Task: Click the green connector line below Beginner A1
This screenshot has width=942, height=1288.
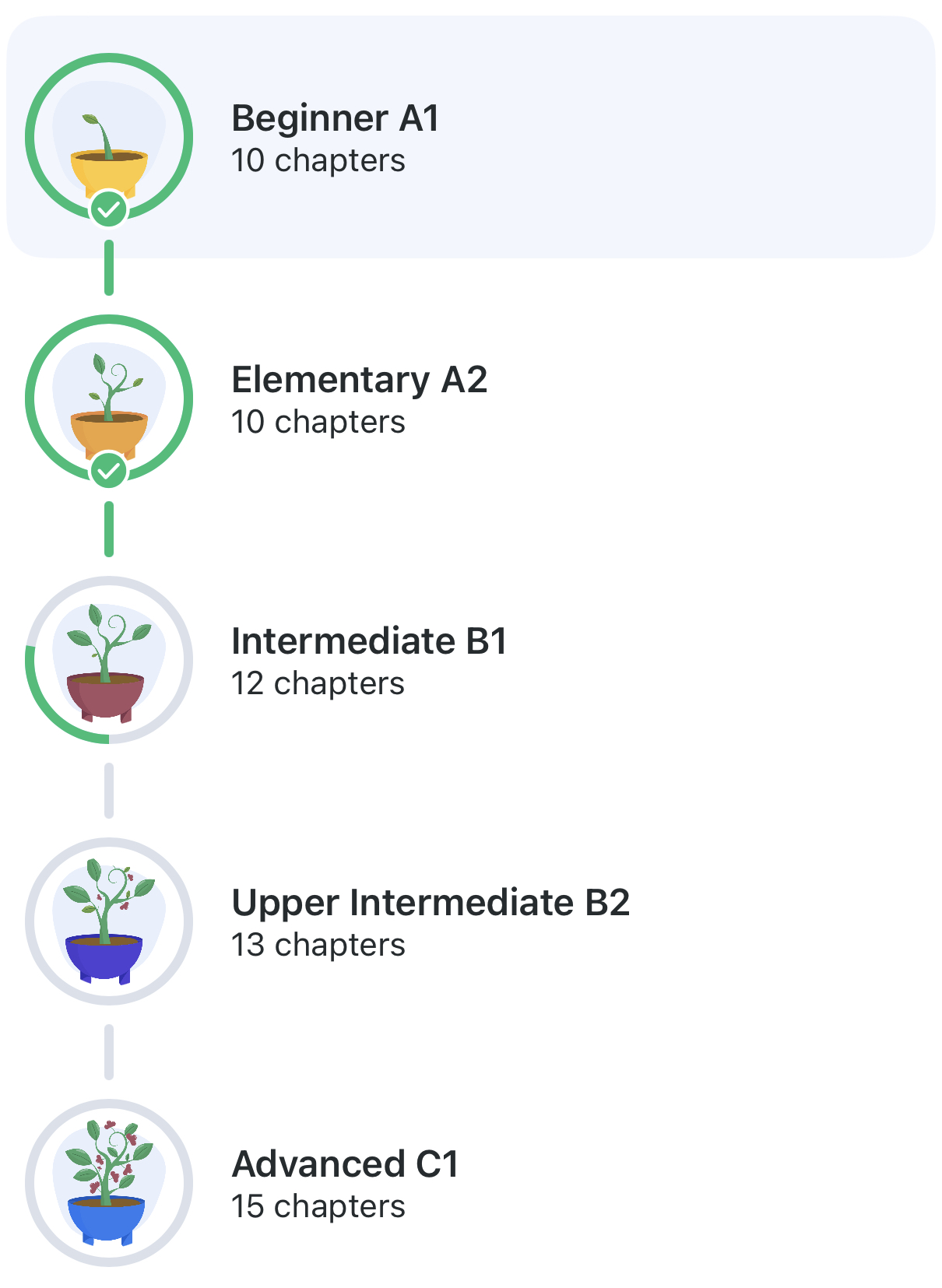Action: tap(109, 268)
